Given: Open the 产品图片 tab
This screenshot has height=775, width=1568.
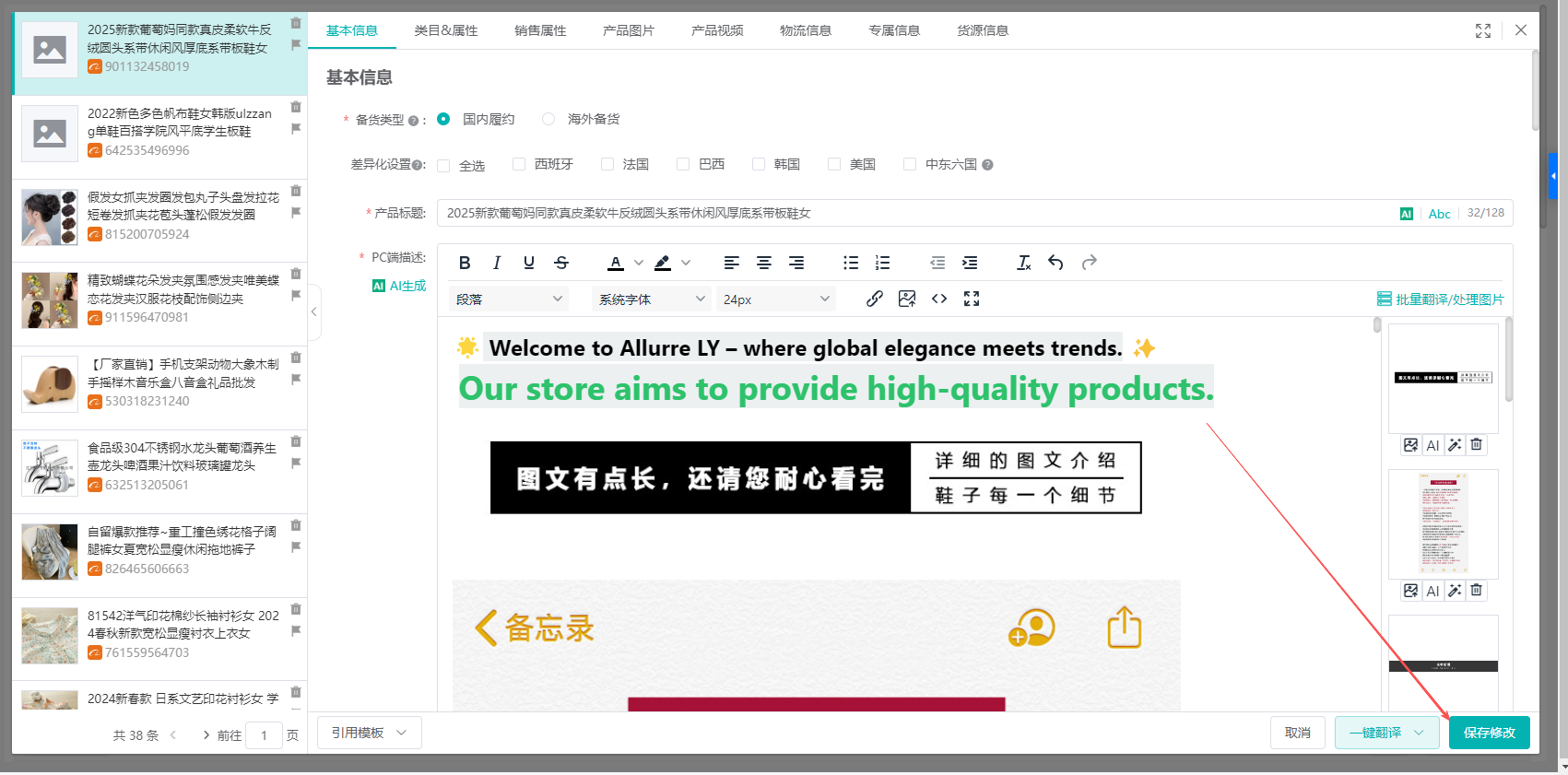Looking at the screenshot, I should [x=629, y=30].
